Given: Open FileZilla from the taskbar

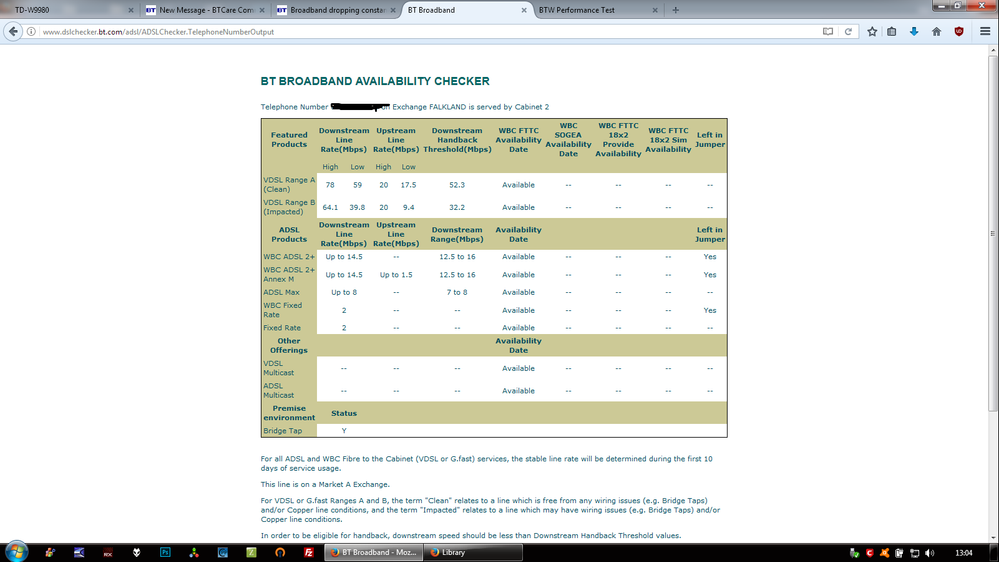Looking at the screenshot, I should pos(308,552).
